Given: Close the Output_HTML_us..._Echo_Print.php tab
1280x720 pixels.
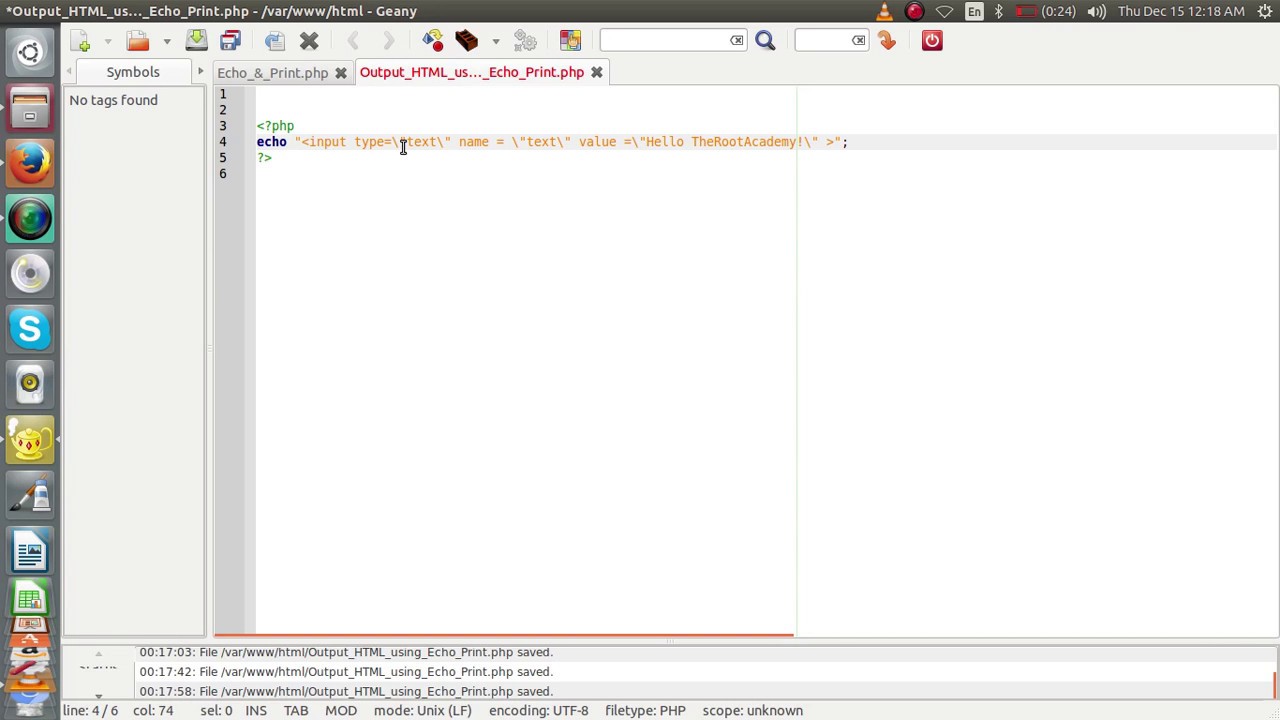Looking at the screenshot, I should (x=597, y=72).
